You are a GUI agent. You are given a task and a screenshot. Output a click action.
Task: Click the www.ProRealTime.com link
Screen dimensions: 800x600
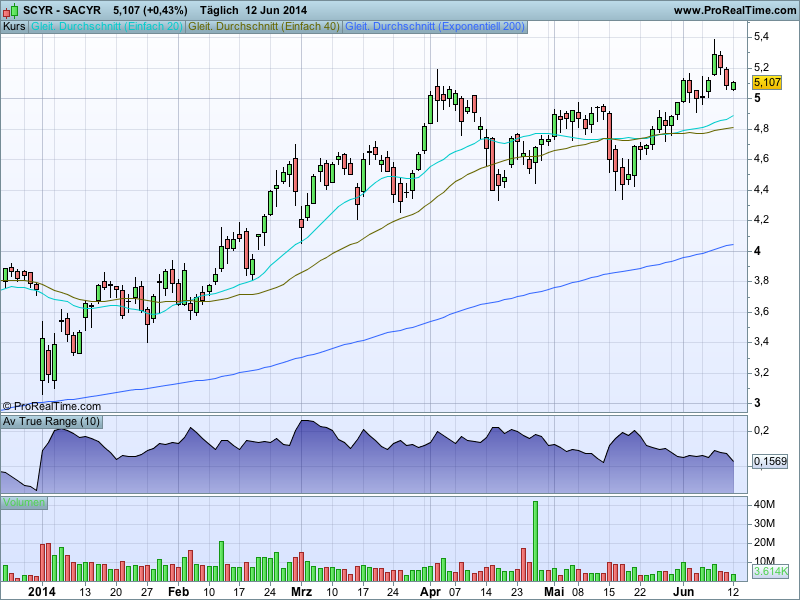click(x=735, y=10)
